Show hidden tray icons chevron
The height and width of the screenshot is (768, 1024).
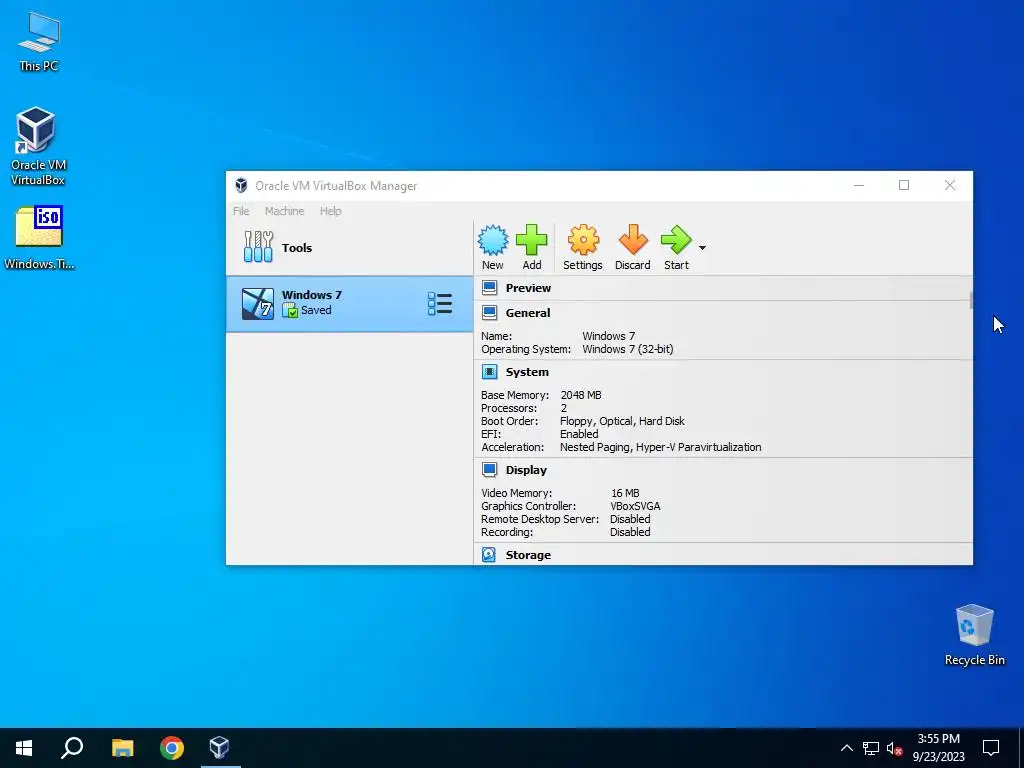[846, 748]
